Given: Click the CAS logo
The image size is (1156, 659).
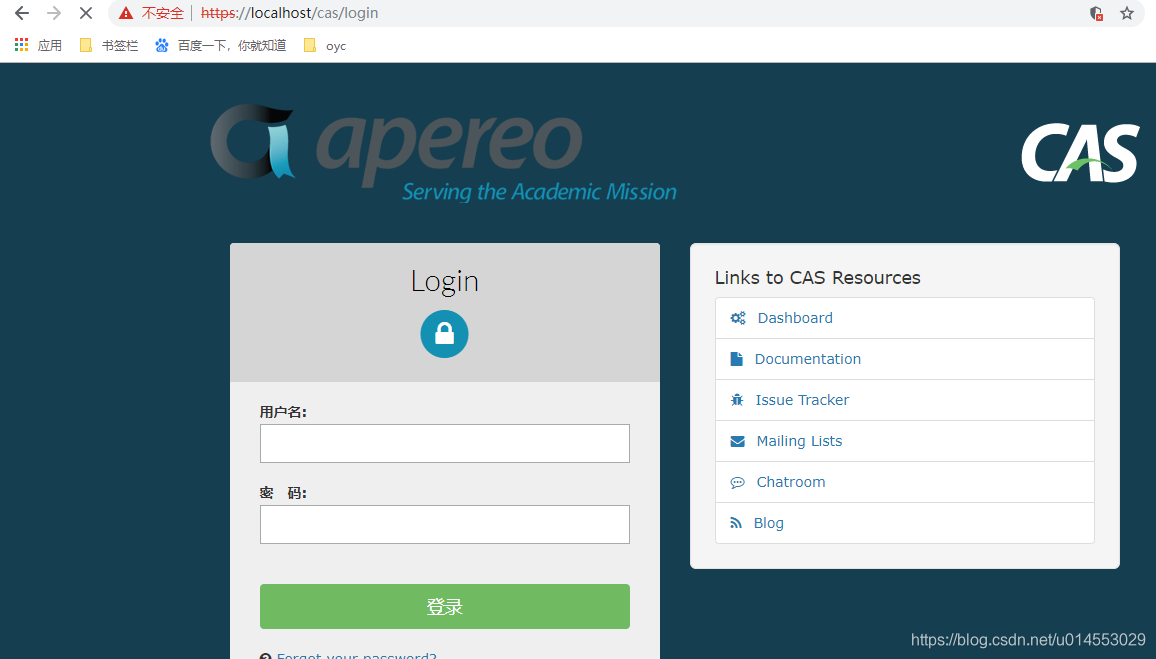Looking at the screenshot, I should point(1080,153).
